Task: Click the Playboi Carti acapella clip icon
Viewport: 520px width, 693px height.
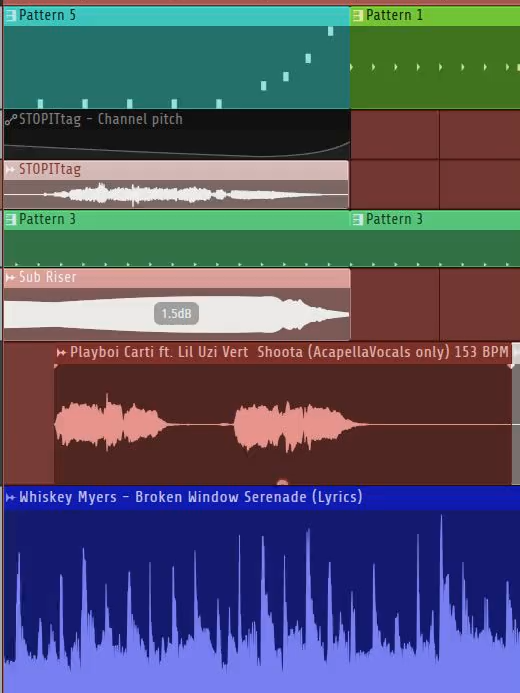Action: pyautogui.click(x=62, y=352)
